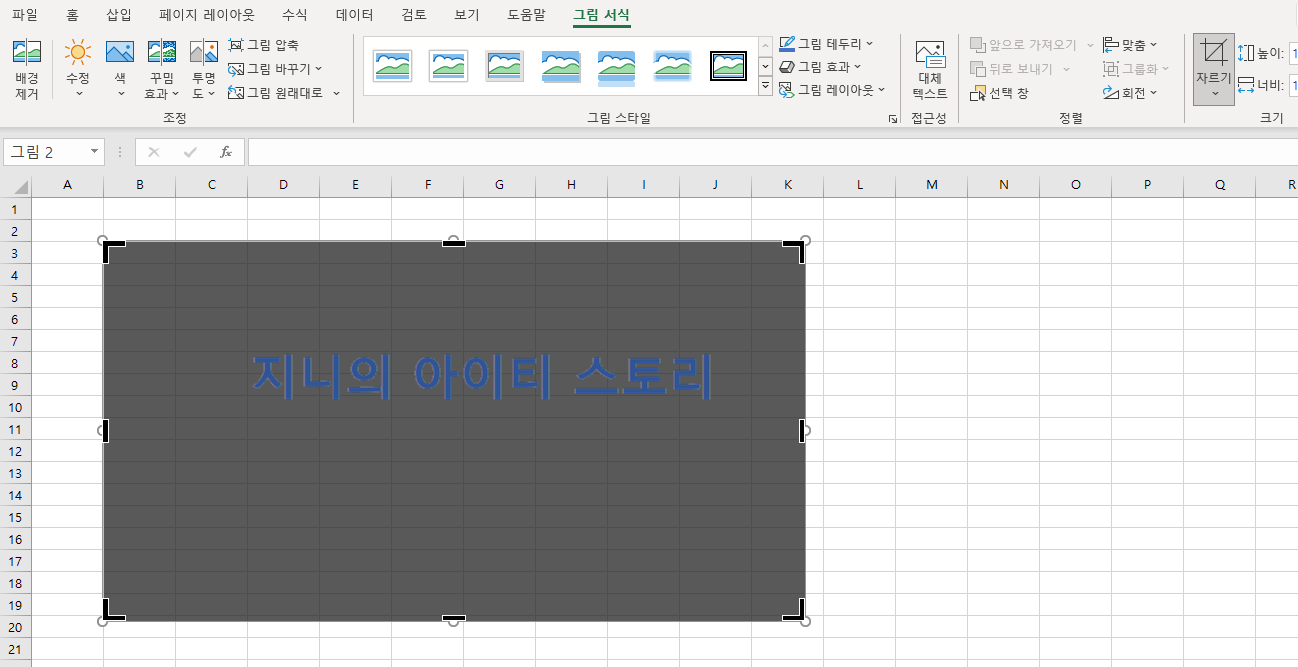1298x667 pixels.
Task: Select the sixth picture style thumbnail
Action: (x=673, y=66)
